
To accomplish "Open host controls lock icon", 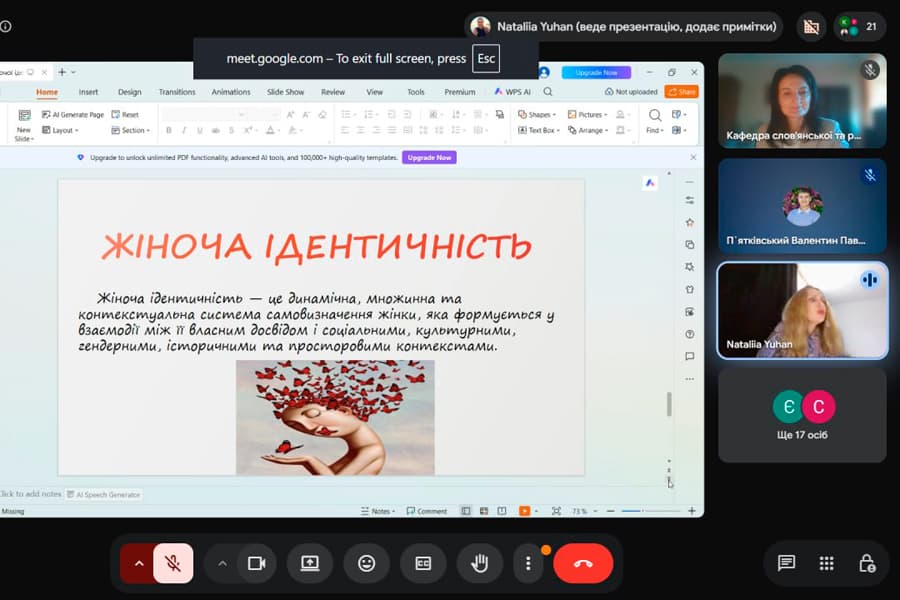I will point(867,563).
